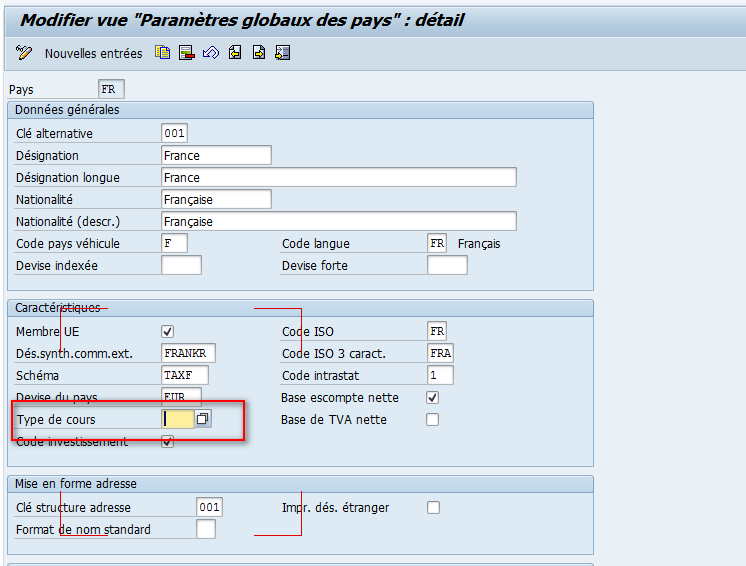Image resolution: width=746 pixels, height=566 pixels.
Task: Go to the previous entry icon
Action: (x=235, y=53)
